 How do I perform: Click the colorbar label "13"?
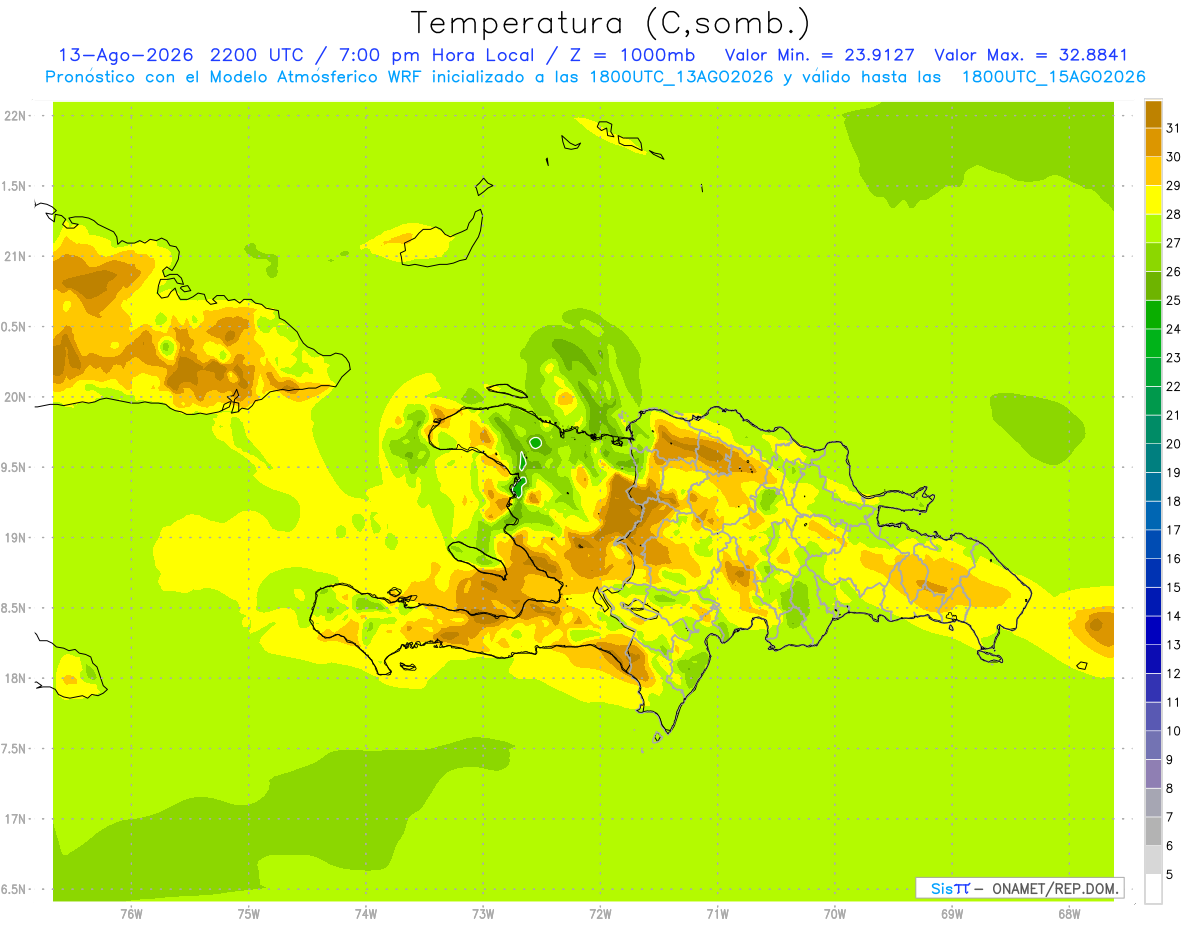pos(1174,645)
